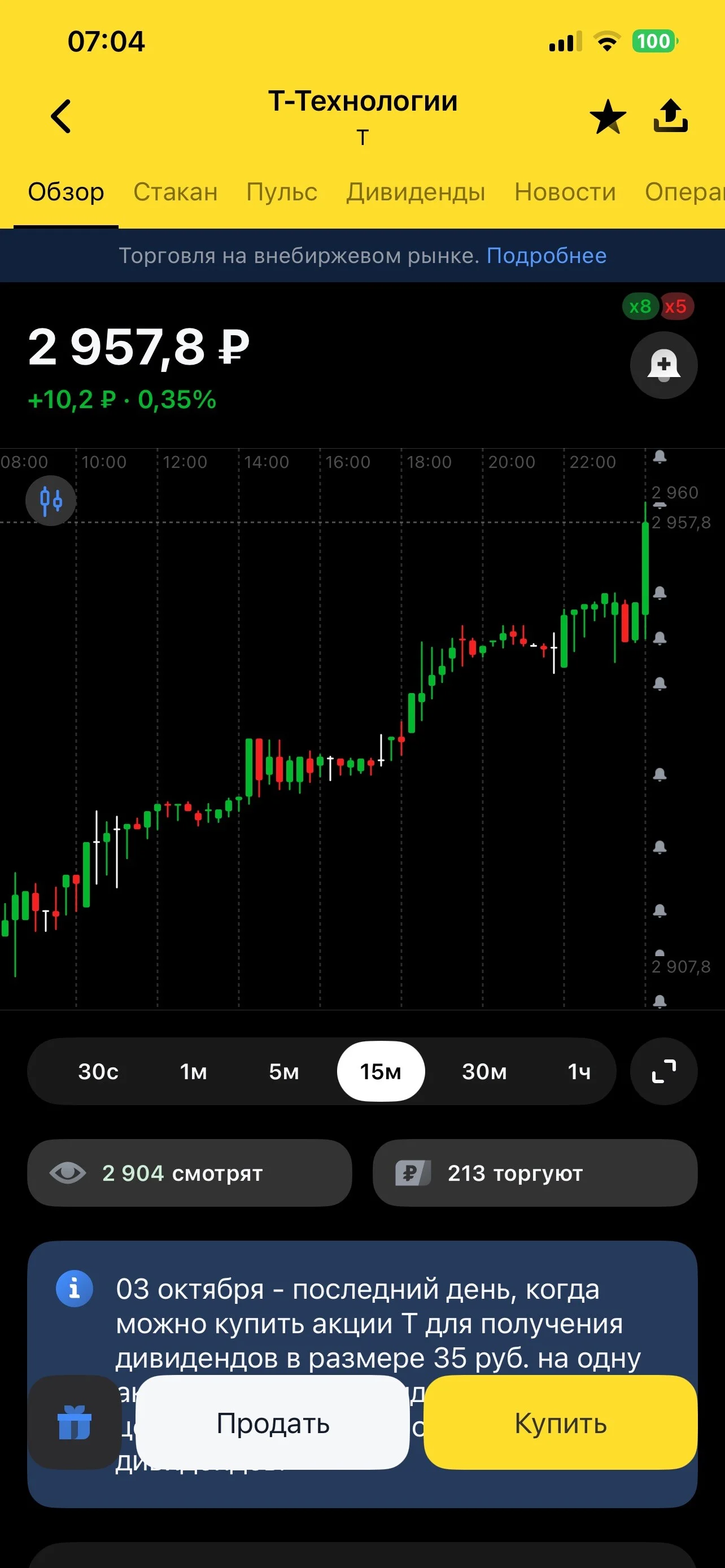This screenshot has width=725, height=1568.
Task: Tap the 2 904 смотрят viewers pill
Action: [x=190, y=1172]
